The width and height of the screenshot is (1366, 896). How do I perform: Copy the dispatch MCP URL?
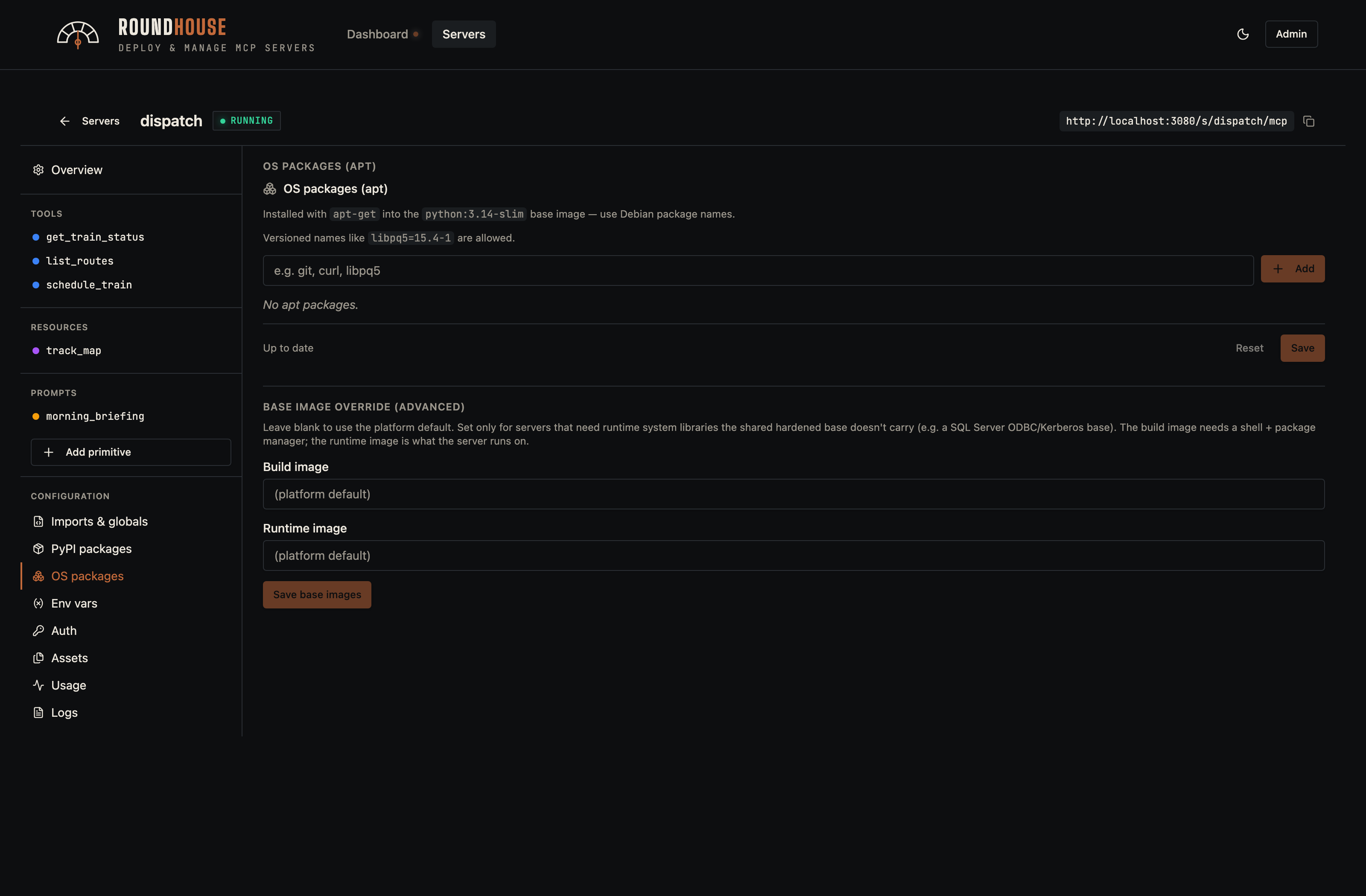[1309, 121]
